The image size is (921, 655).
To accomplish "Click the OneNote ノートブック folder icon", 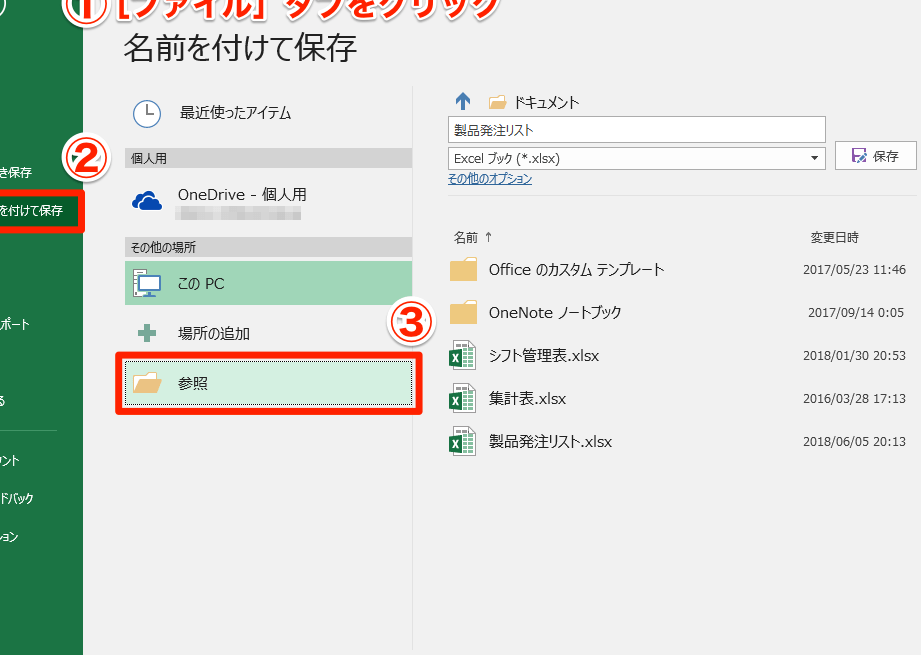I will click(x=463, y=313).
